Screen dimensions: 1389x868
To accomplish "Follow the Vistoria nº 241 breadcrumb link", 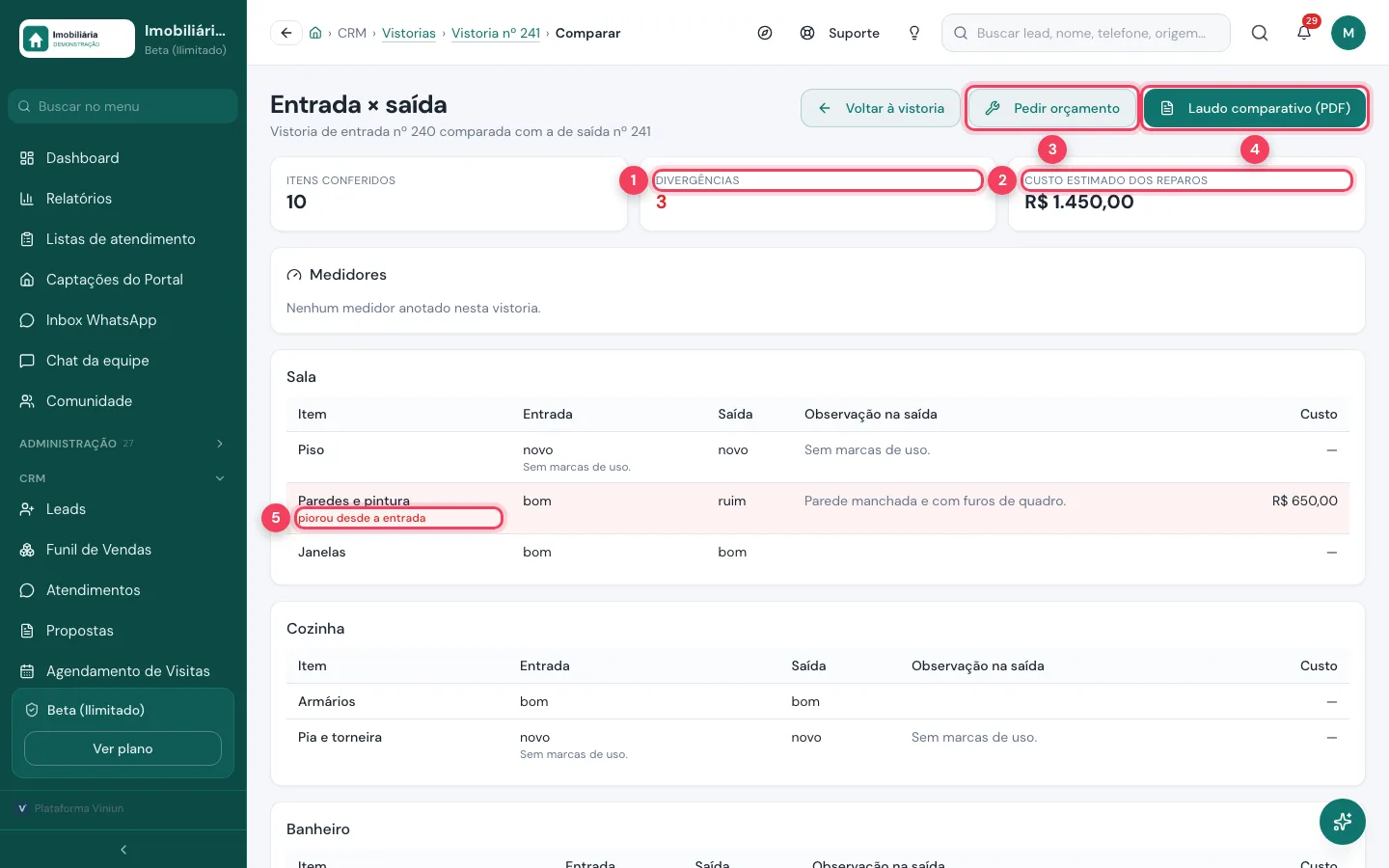I will click(x=496, y=33).
